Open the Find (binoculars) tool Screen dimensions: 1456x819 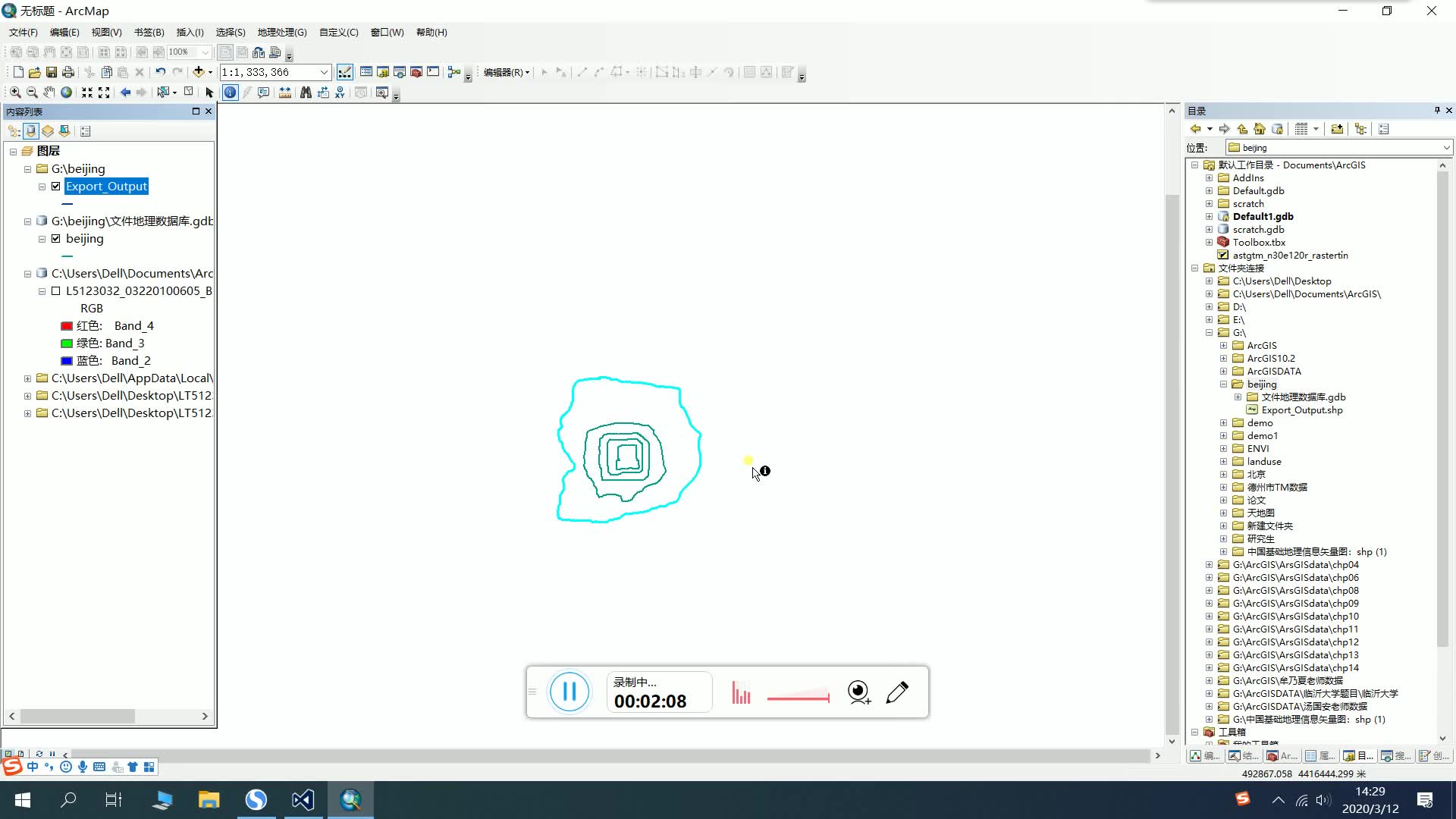point(306,93)
